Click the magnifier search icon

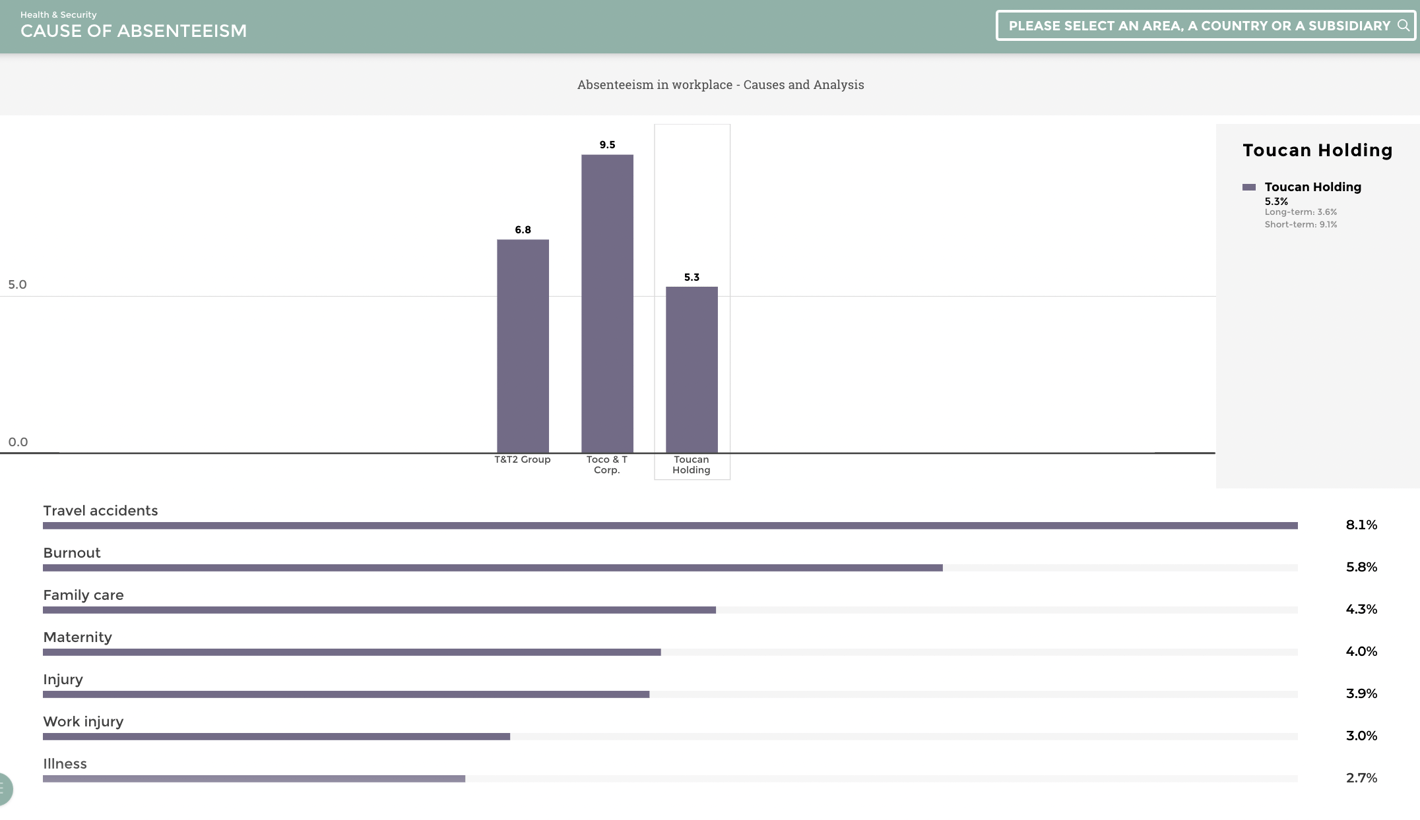pos(1405,25)
